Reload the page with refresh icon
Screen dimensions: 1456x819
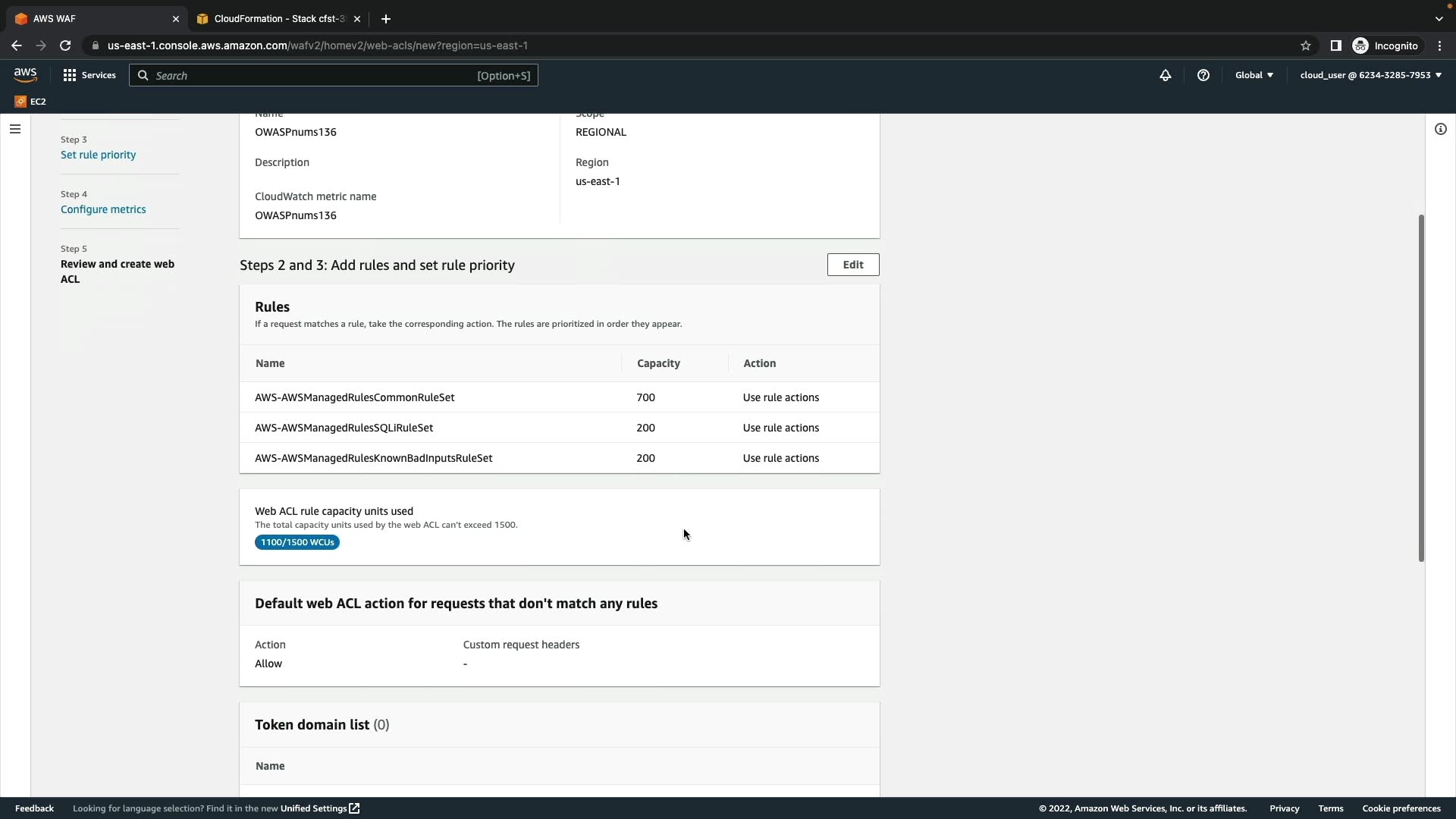point(65,45)
